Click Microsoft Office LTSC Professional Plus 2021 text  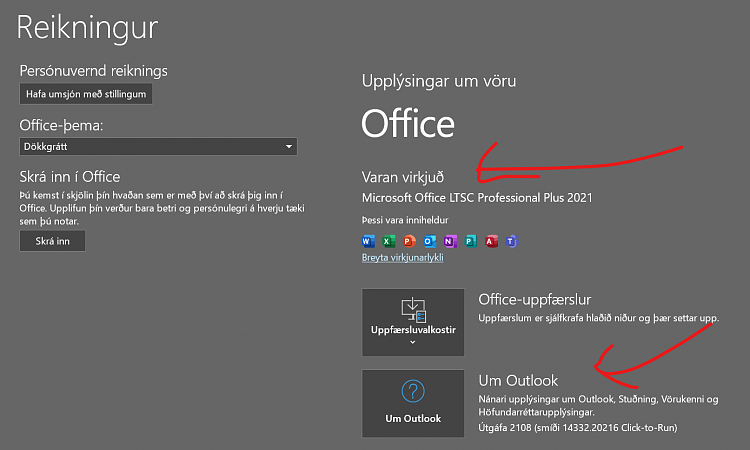(x=477, y=198)
